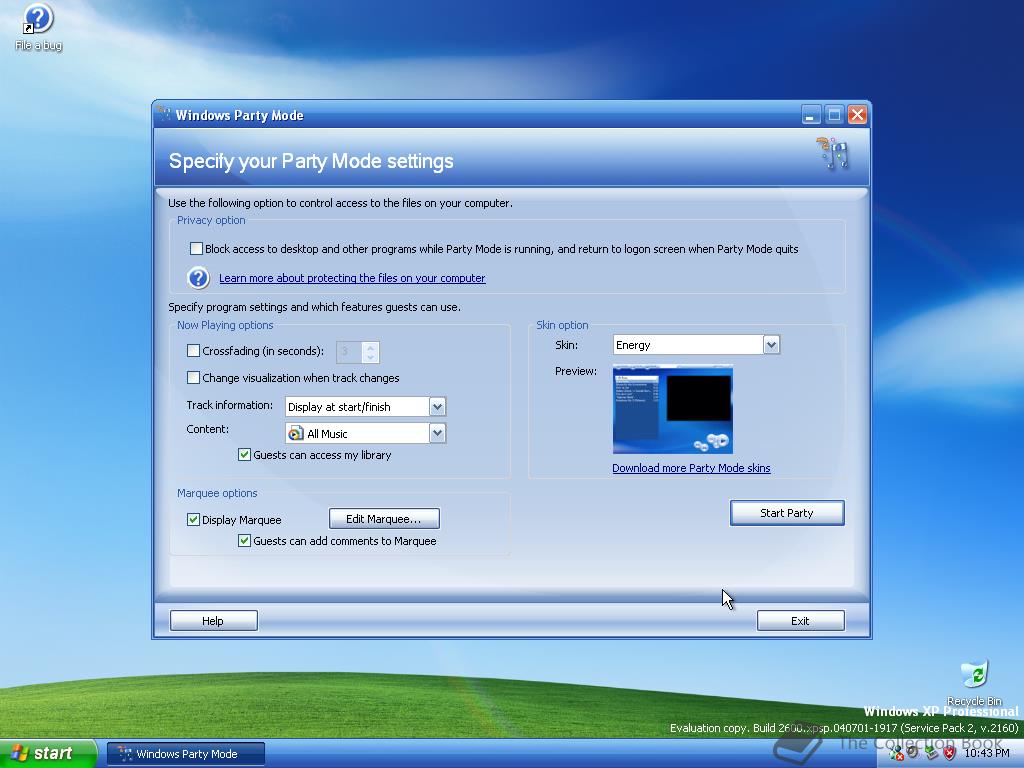This screenshot has height=768, width=1024.
Task: Enable the Crossfading checkbox
Action: click(193, 351)
